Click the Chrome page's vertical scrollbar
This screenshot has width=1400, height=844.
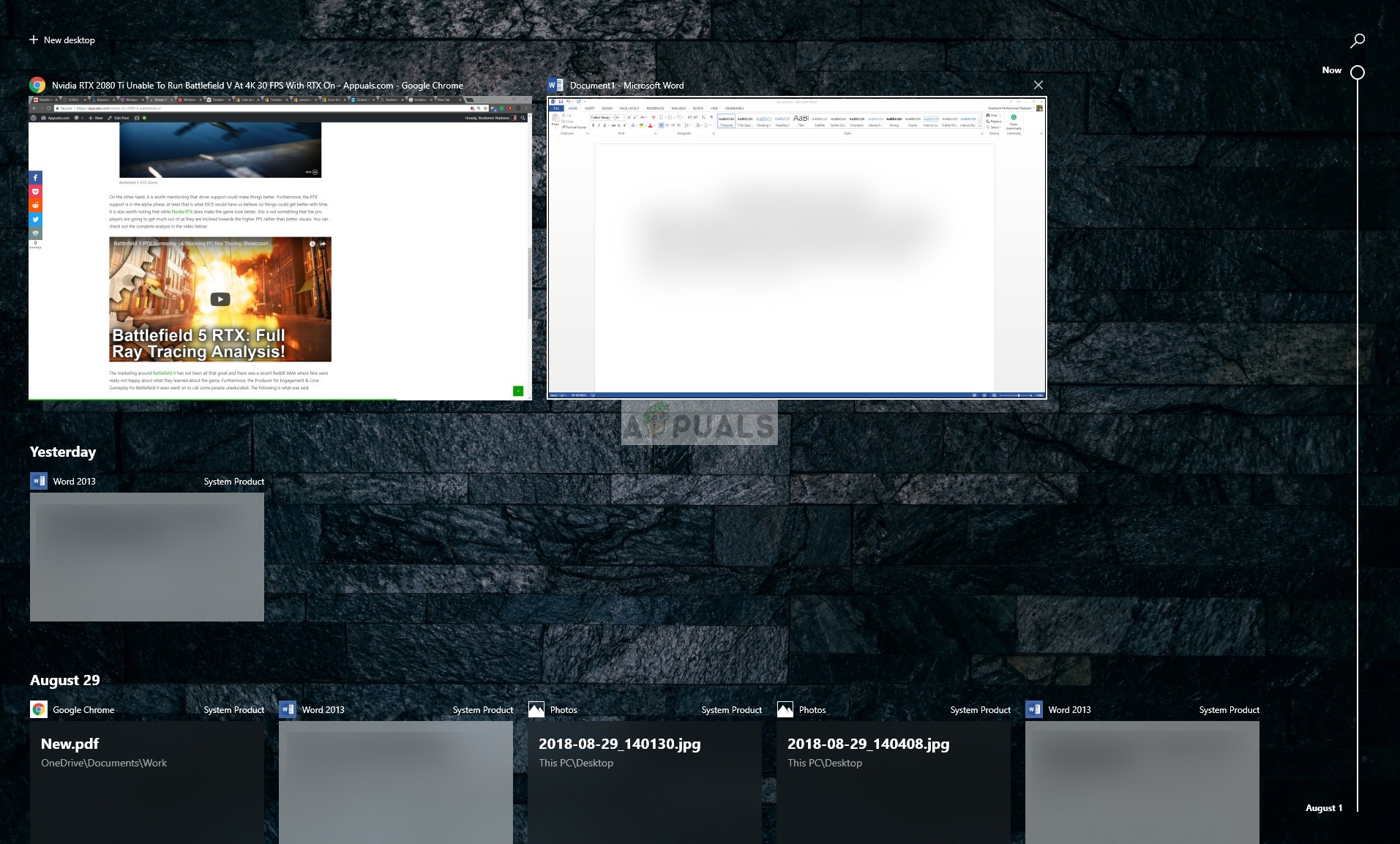pyautogui.click(x=529, y=283)
